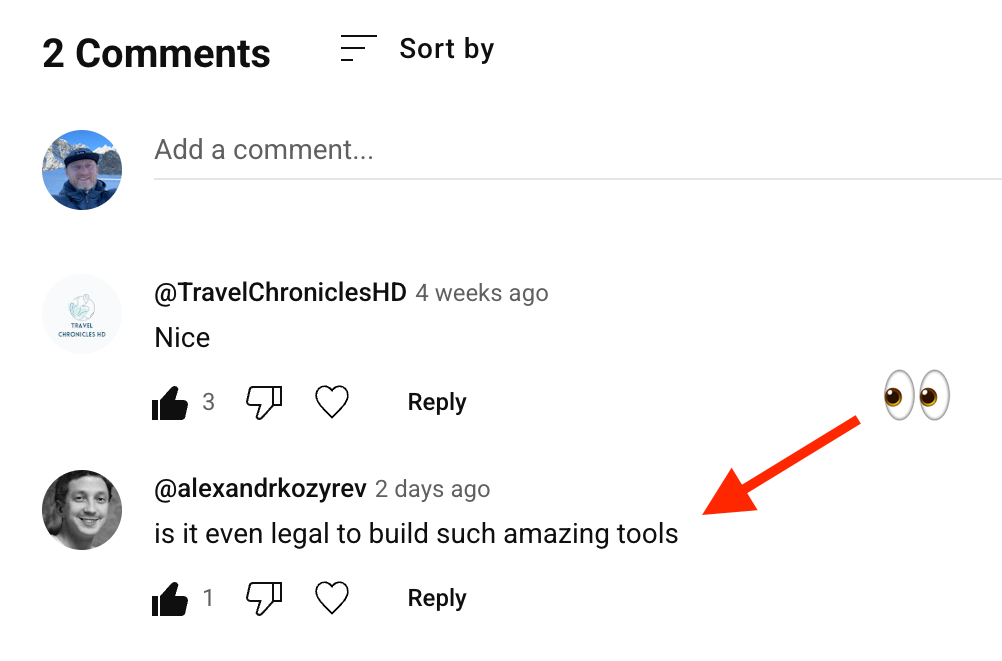
Task: Heart the TravelChroniclesHD comment
Action: (x=332, y=403)
